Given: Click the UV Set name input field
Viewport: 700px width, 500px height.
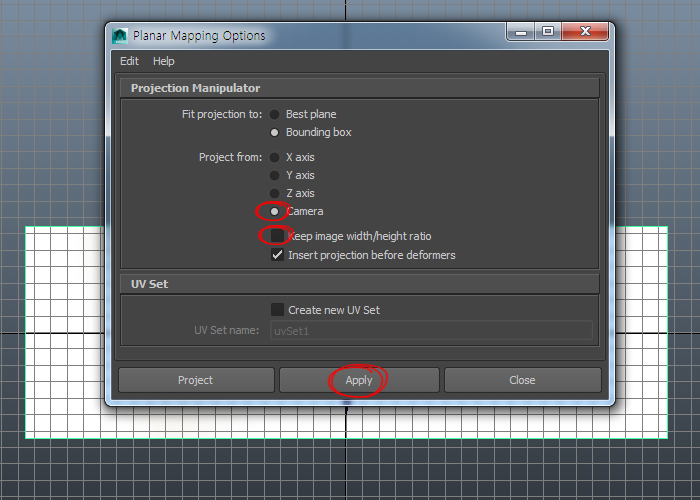Looking at the screenshot, I should click(431, 331).
